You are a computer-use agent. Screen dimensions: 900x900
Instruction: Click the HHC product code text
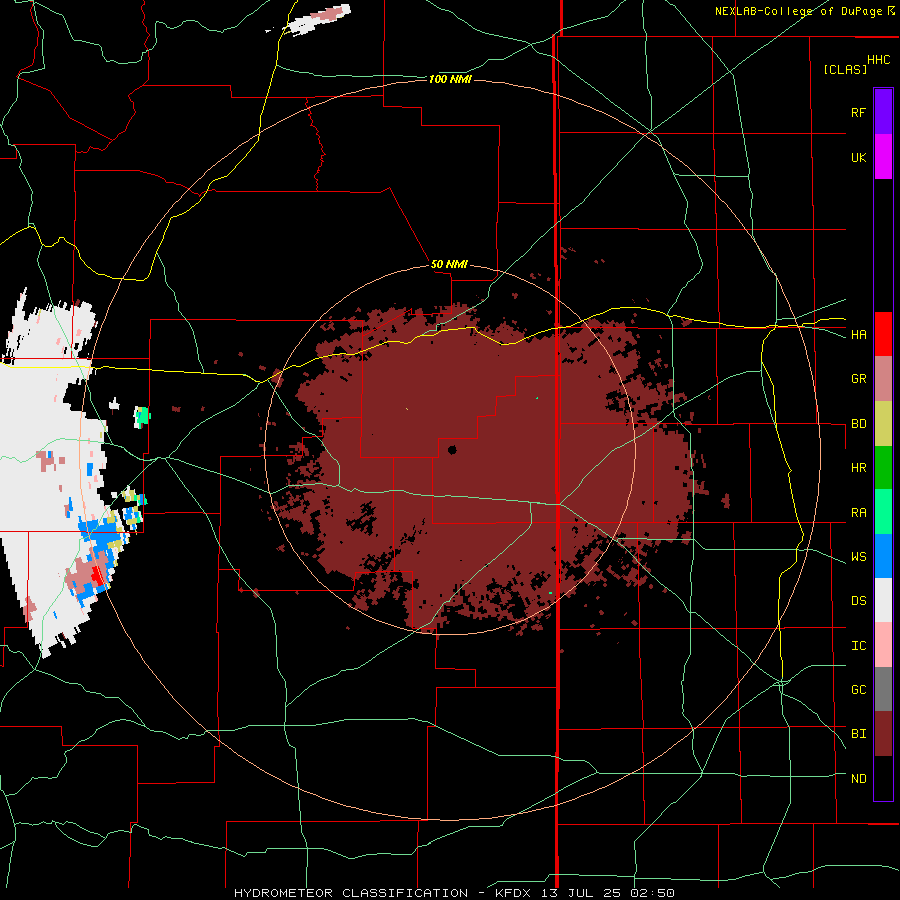pyautogui.click(x=878, y=60)
